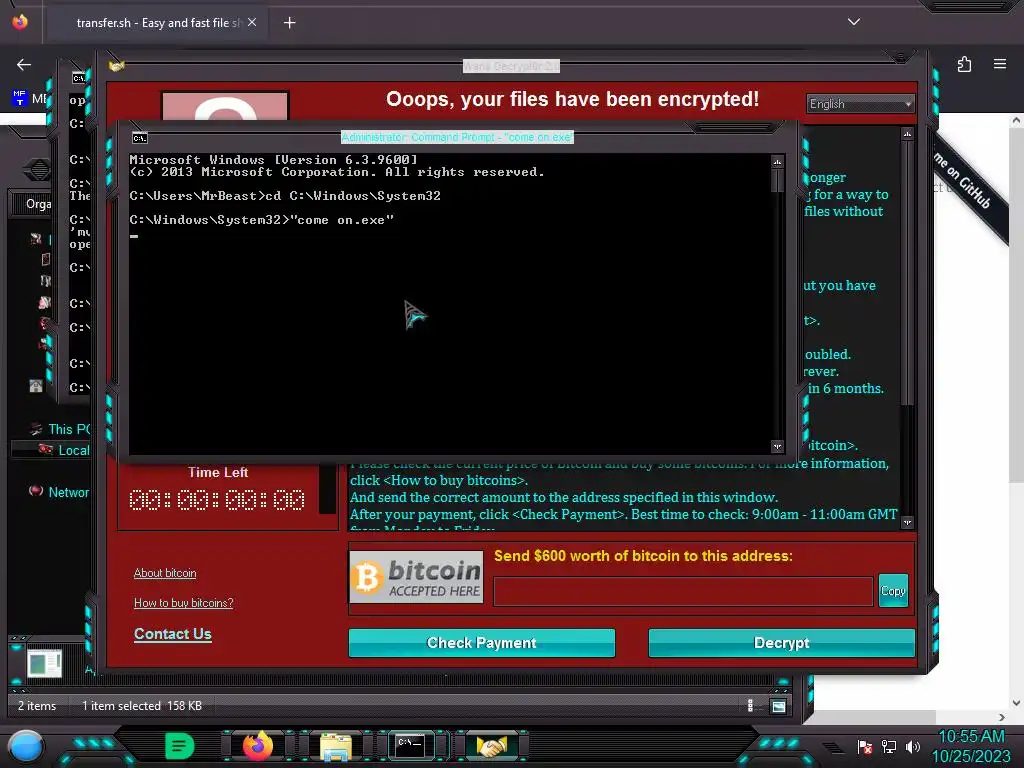Open the Action Center flag icon
The image size is (1024, 768).
tap(865, 747)
